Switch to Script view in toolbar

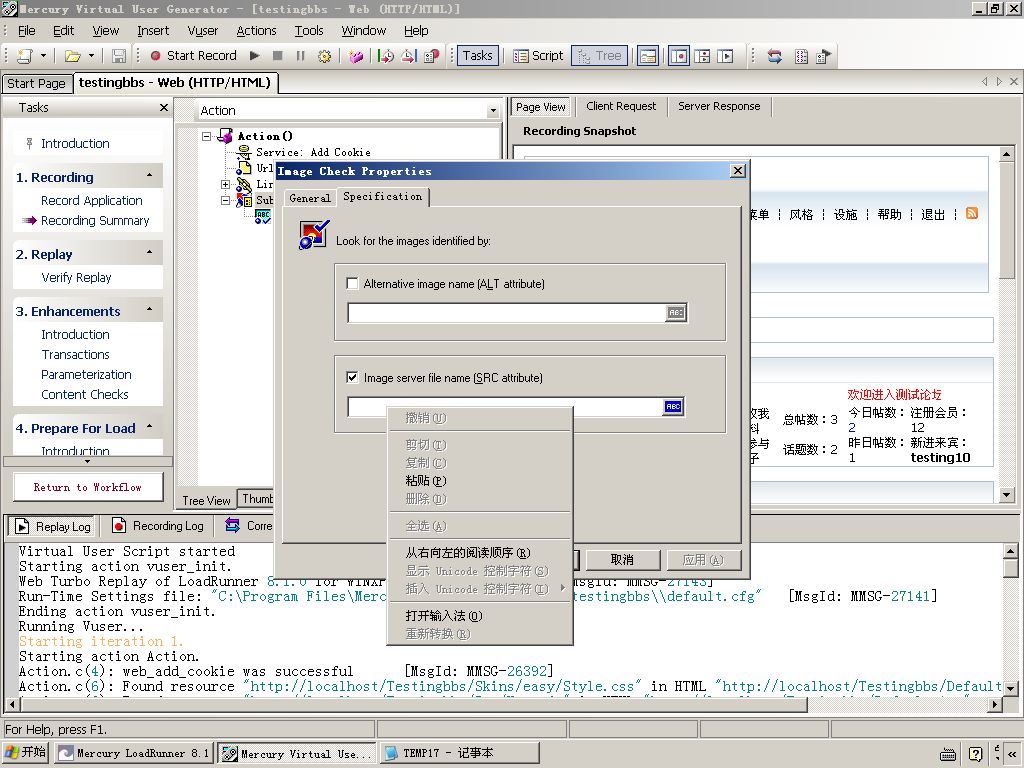point(539,56)
